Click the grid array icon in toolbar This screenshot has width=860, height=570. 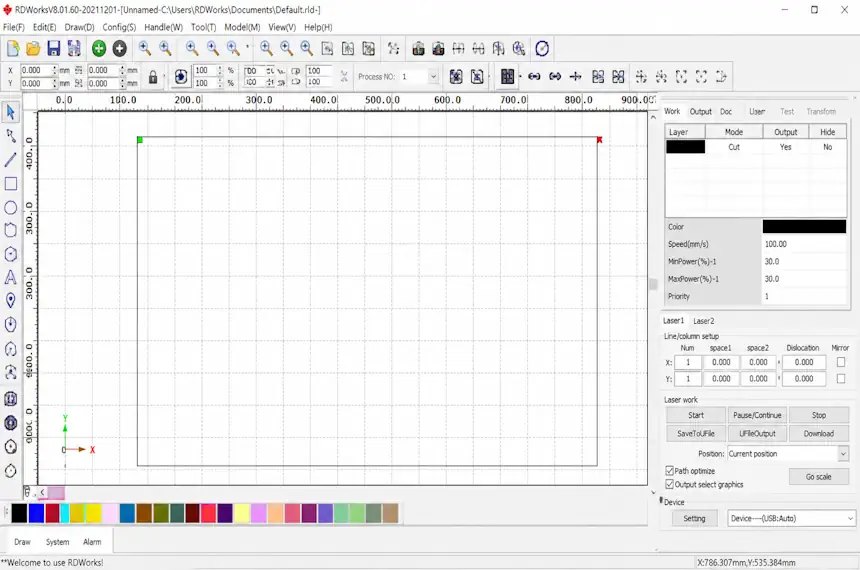[x=507, y=77]
